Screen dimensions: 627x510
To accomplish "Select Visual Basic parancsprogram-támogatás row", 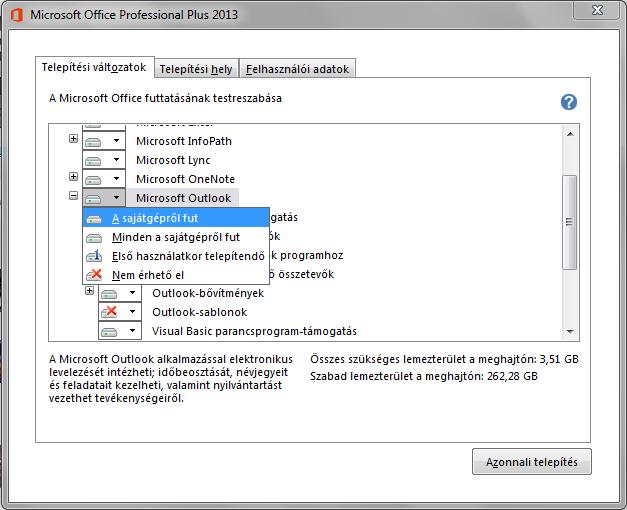I will point(254,331).
